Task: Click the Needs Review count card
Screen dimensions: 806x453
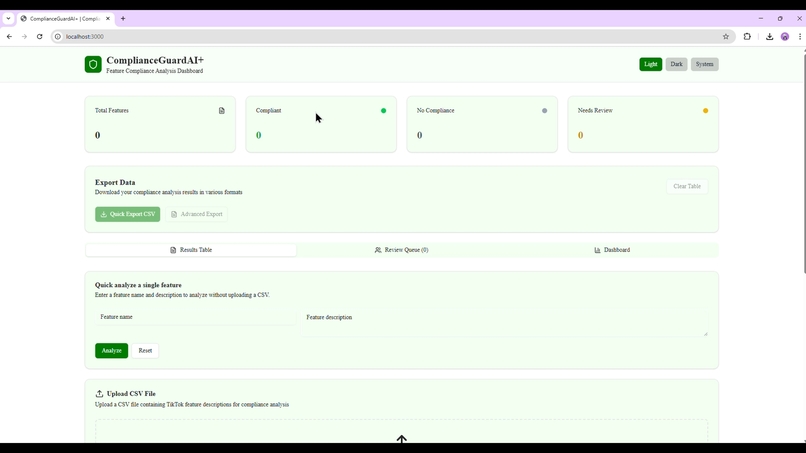Action: point(643,124)
